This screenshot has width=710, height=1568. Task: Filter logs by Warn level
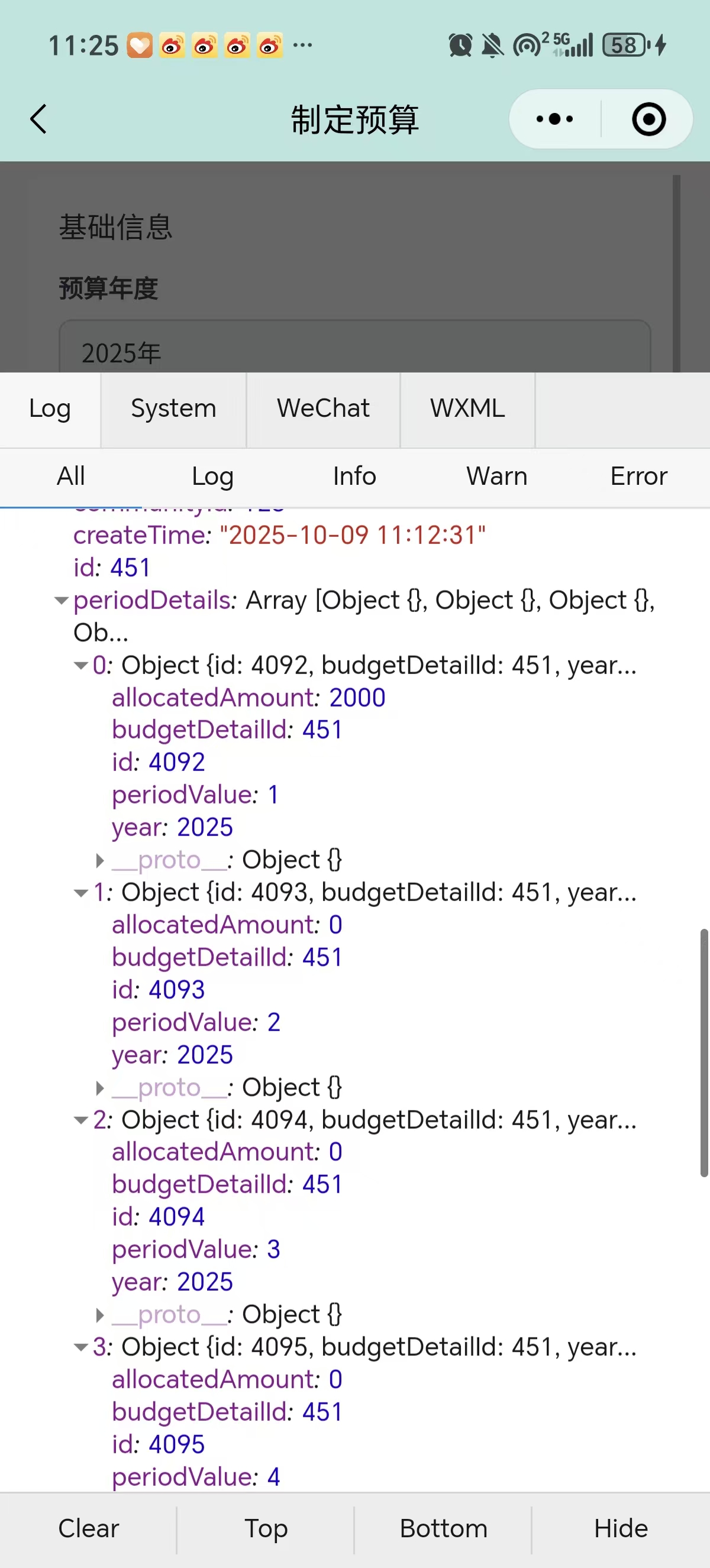[x=496, y=477]
